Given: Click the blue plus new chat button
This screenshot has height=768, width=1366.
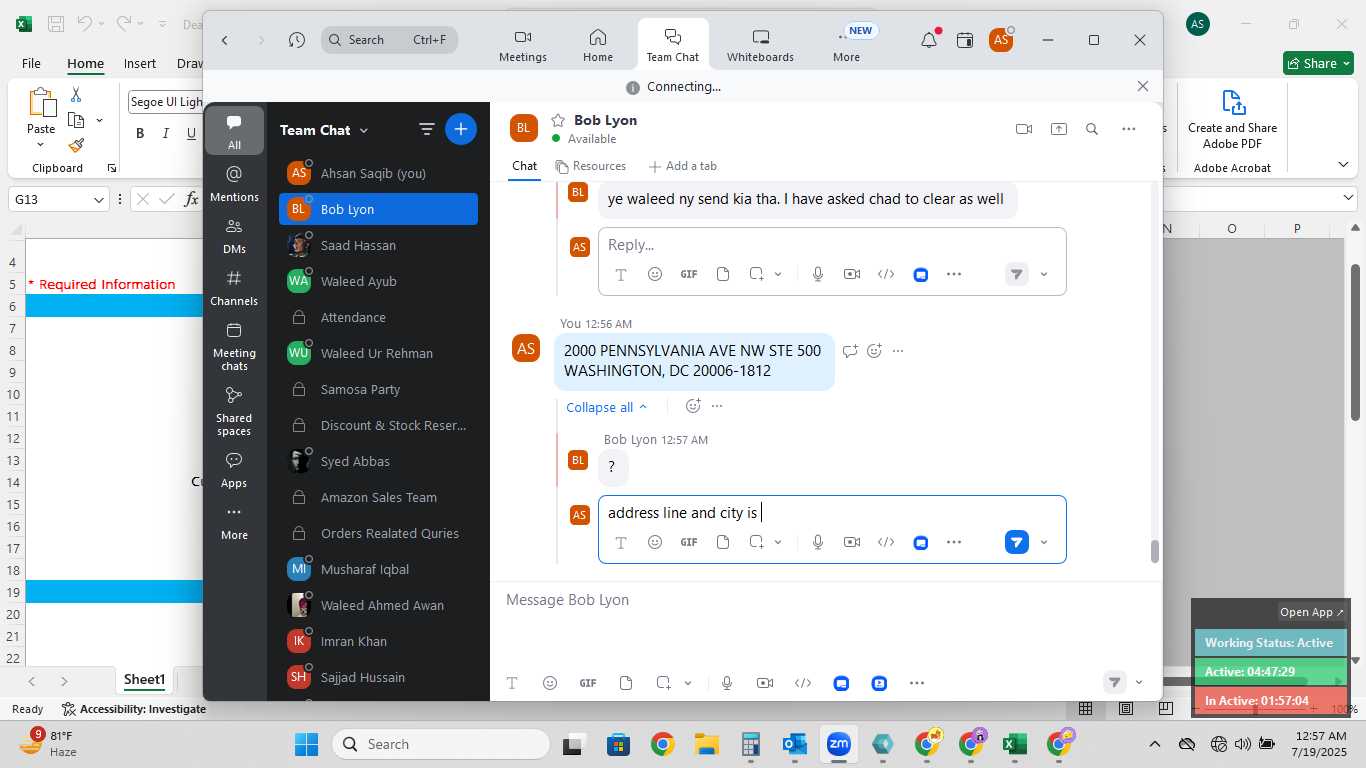Looking at the screenshot, I should (x=461, y=129).
